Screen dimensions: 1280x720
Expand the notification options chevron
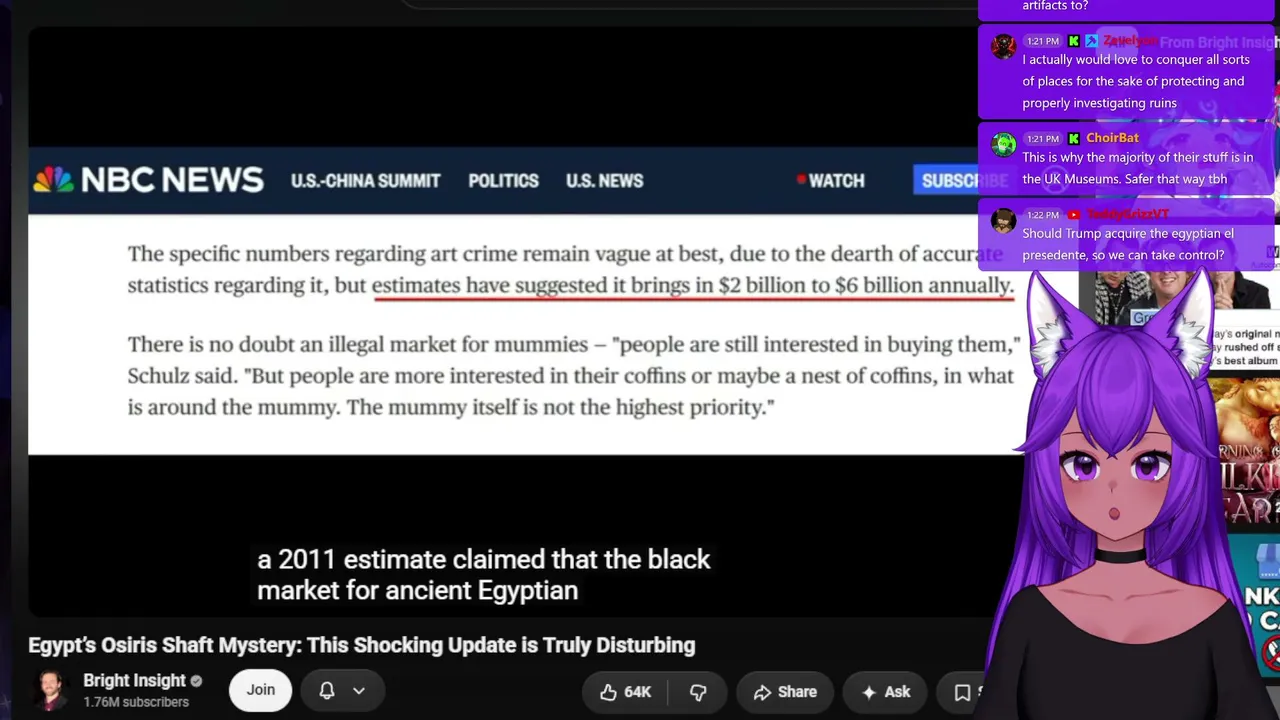tap(359, 691)
